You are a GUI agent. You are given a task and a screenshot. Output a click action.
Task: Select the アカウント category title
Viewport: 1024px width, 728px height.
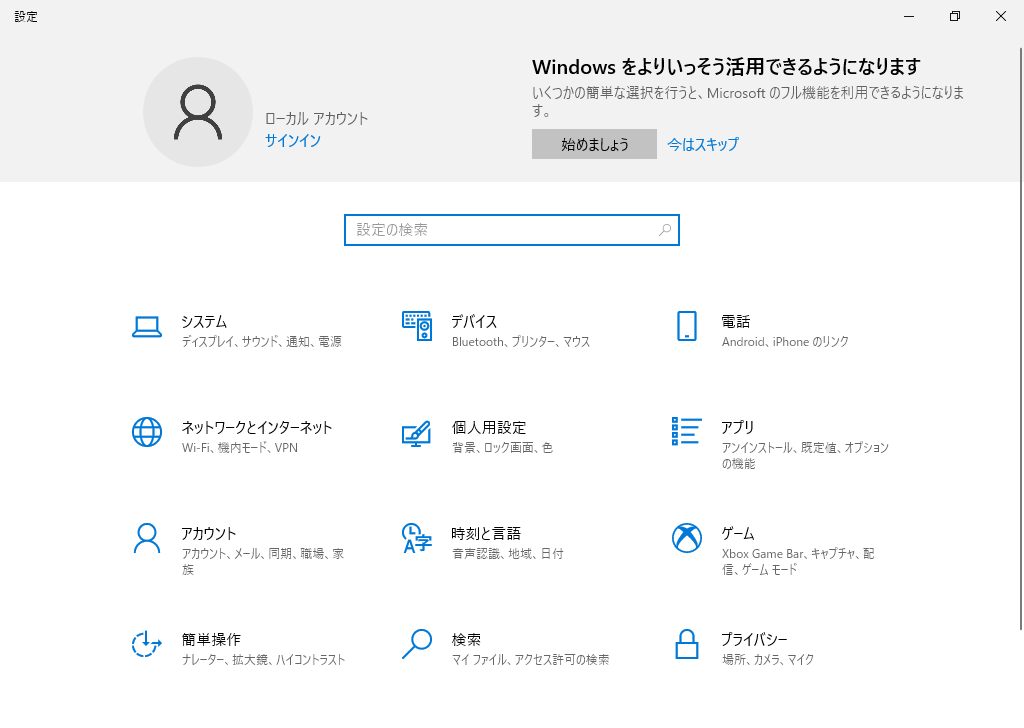[x=208, y=533]
